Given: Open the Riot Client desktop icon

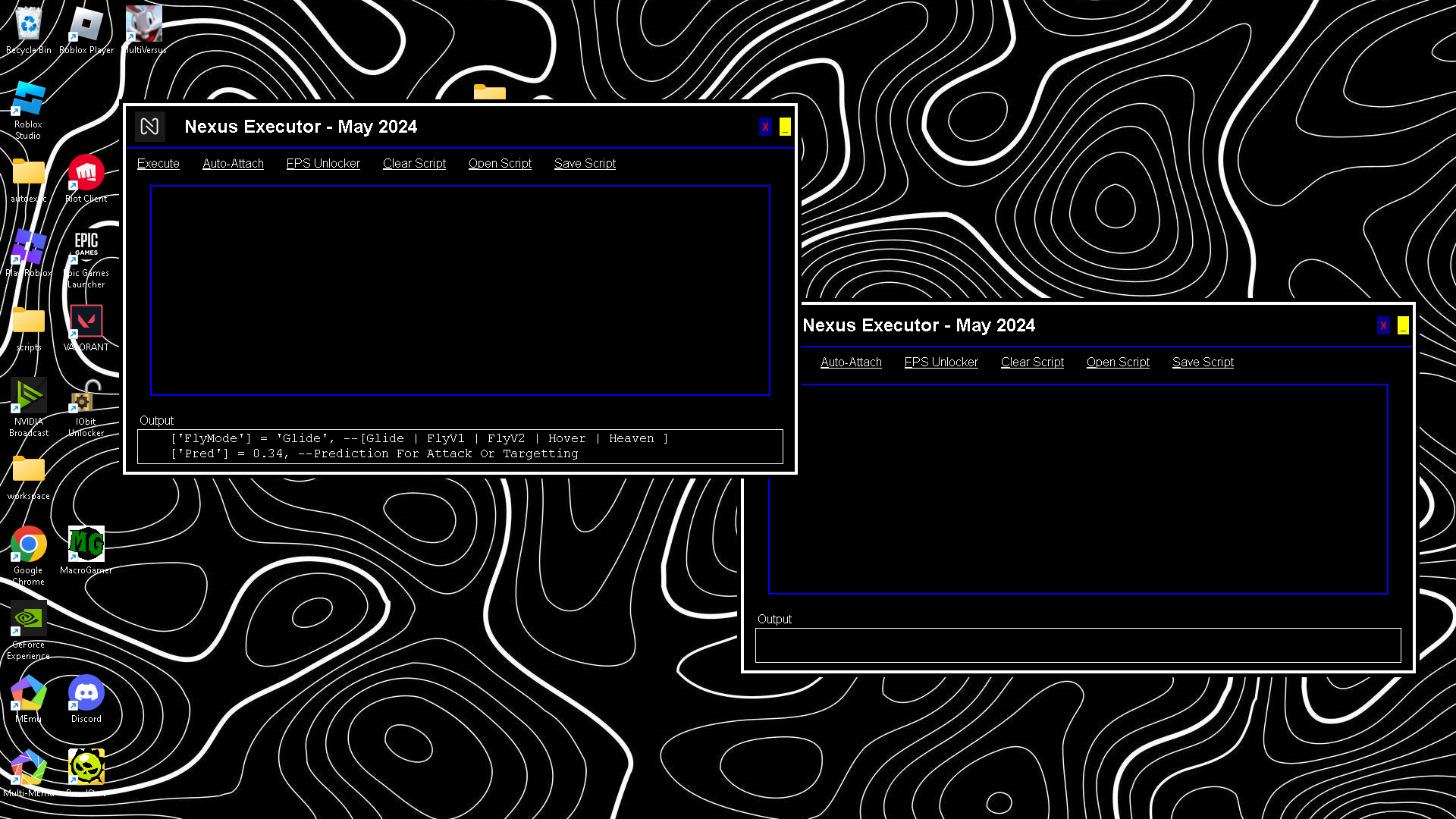Looking at the screenshot, I should (86, 174).
